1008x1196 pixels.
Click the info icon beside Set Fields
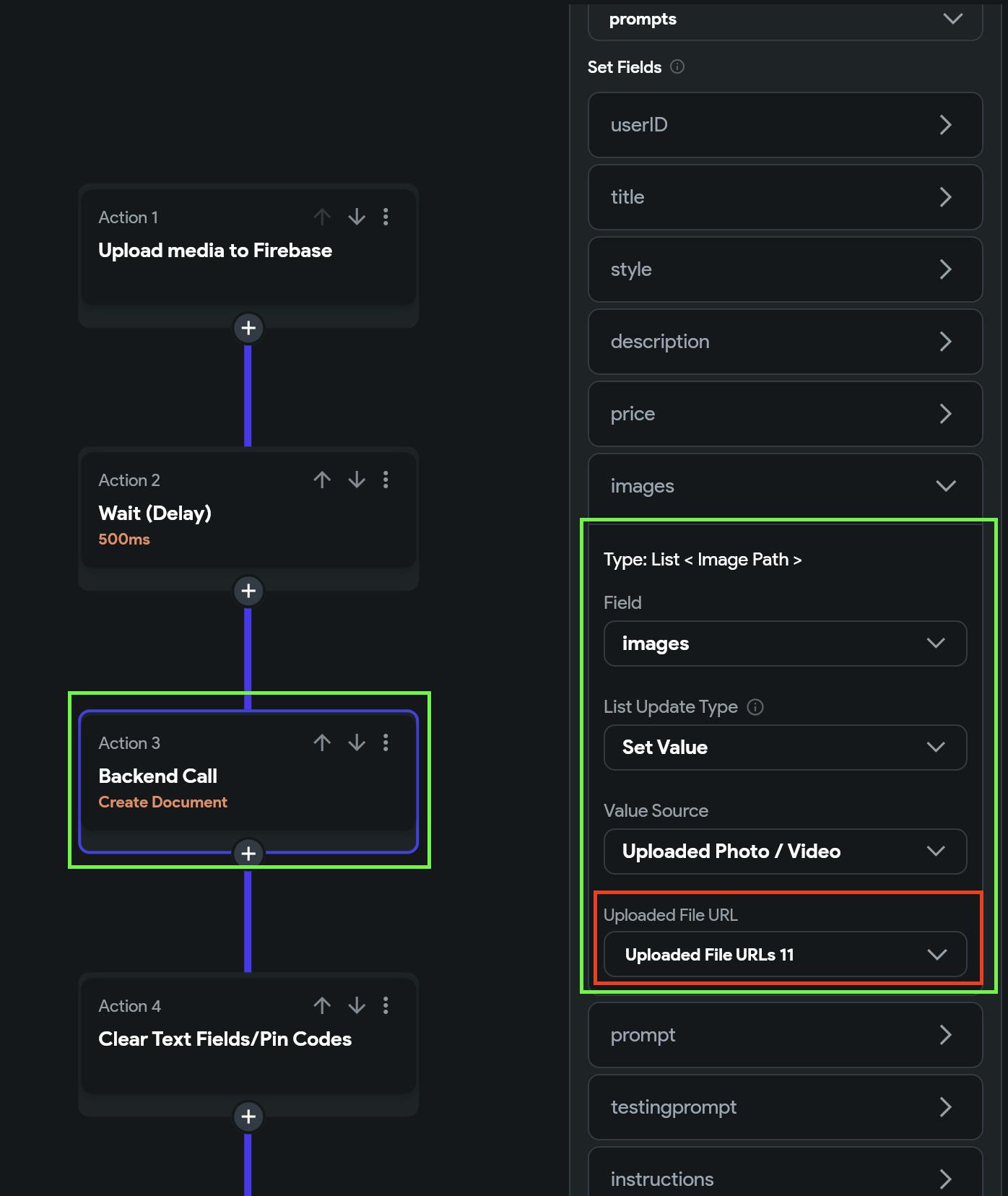point(677,67)
